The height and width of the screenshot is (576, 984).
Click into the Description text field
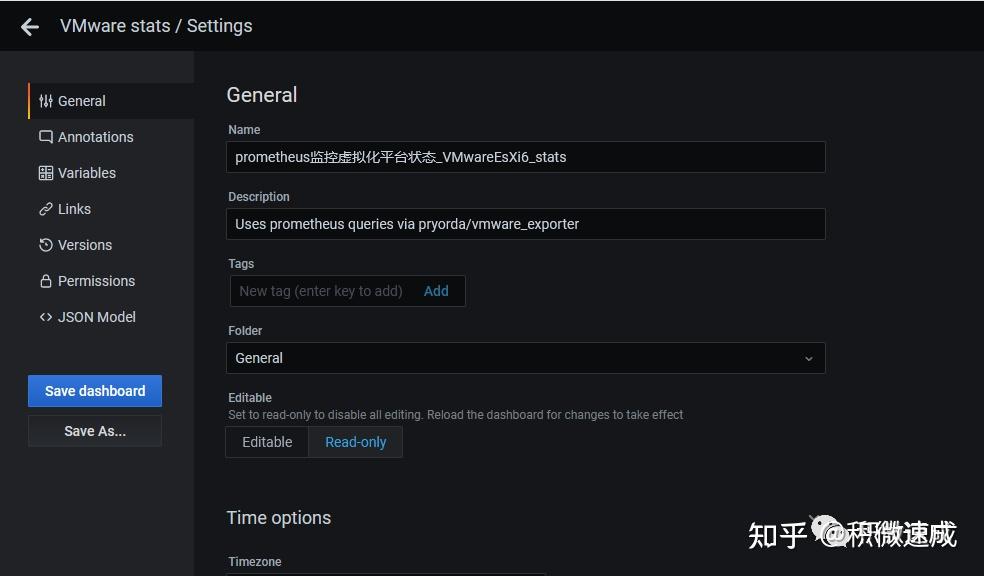[525, 224]
